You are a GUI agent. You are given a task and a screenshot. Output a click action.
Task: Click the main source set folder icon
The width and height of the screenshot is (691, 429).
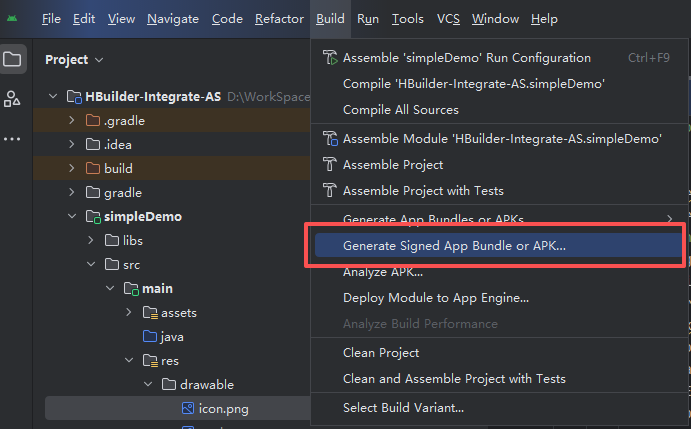[x=131, y=289]
